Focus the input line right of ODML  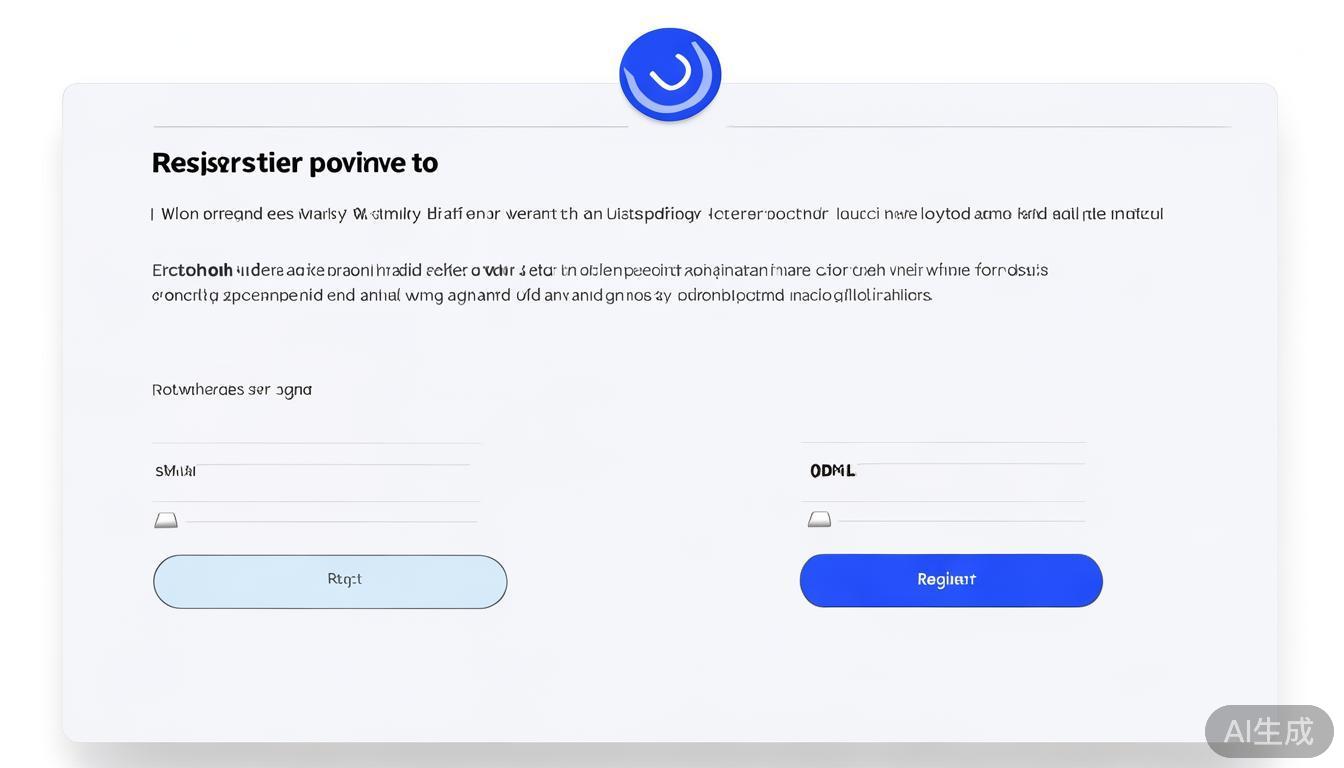pos(970,464)
